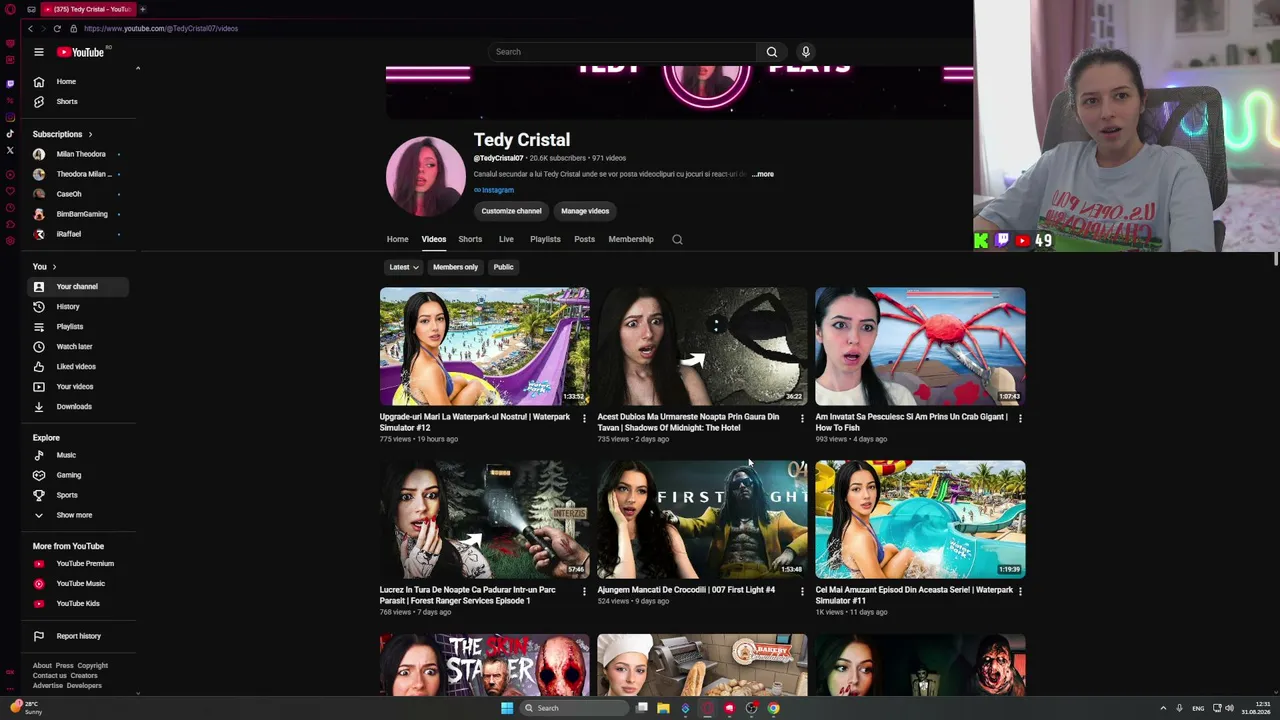Viewport: 1280px width, 720px height.
Task: Switch to the Live tab
Action: (x=506, y=239)
